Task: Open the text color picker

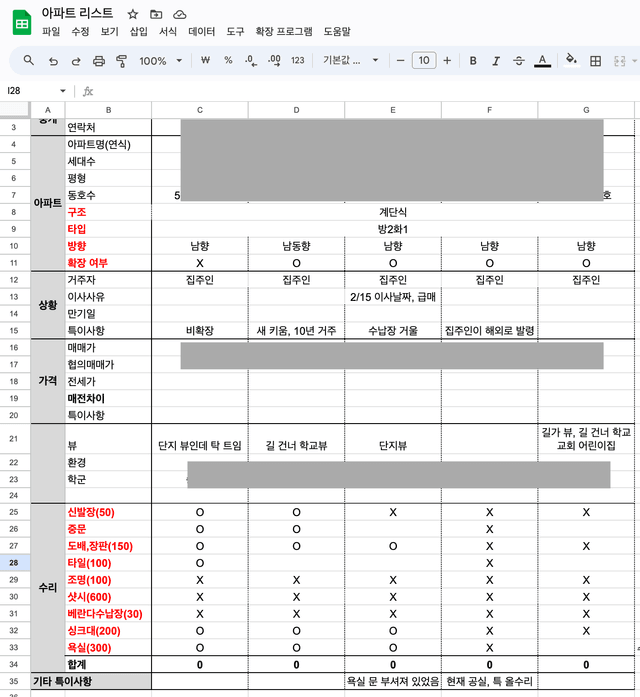Action: pos(542,60)
